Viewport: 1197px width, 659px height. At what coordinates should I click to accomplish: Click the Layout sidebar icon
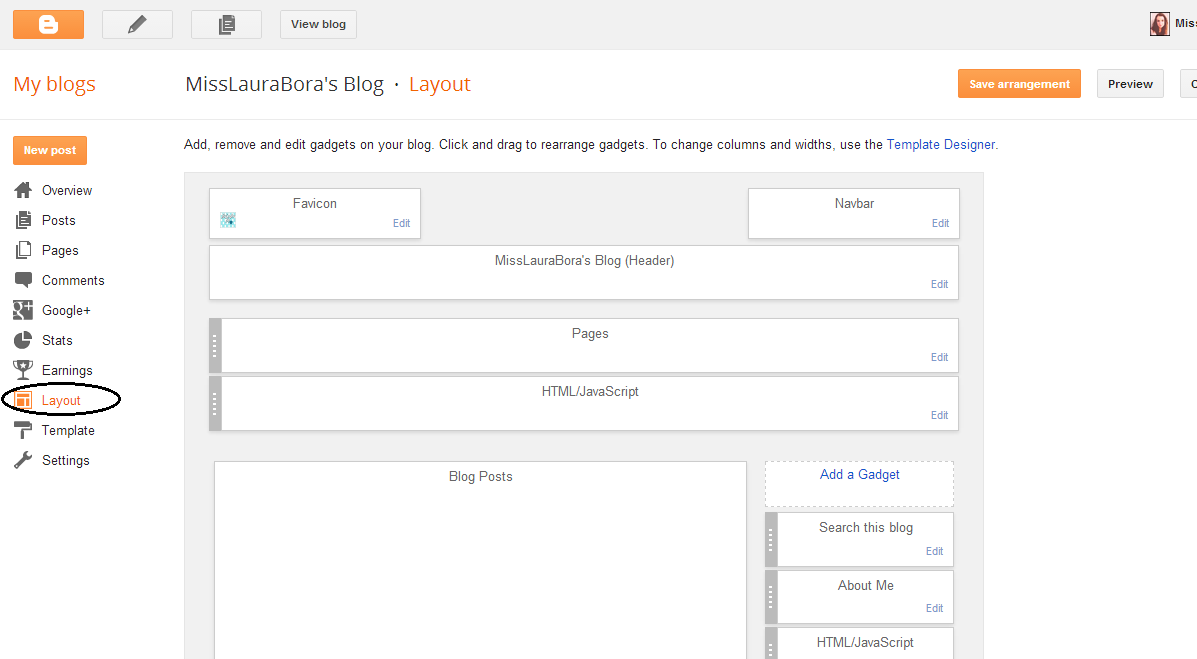23,400
